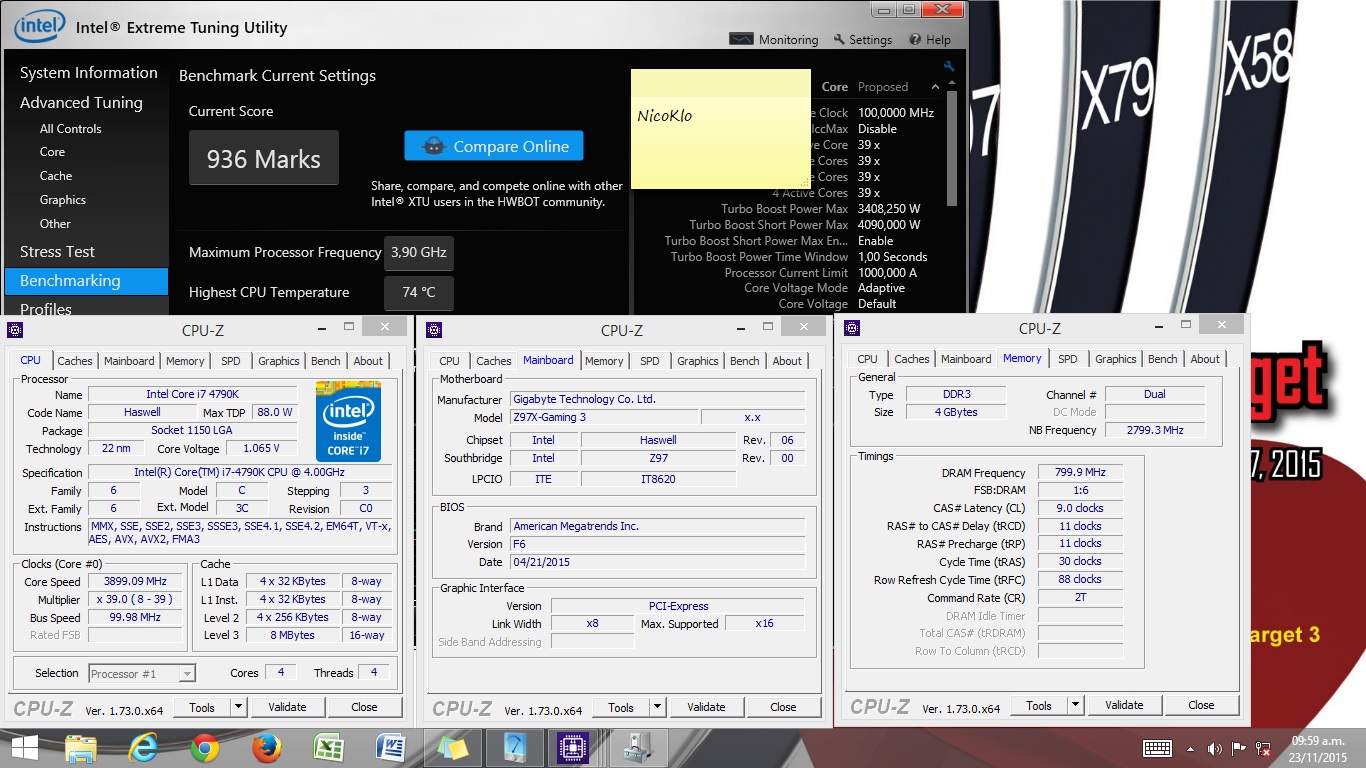The image size is (1366, 768).
Task: Open Tools dropdown arrow in Memory window
Action: click(x=1075, y=705)
